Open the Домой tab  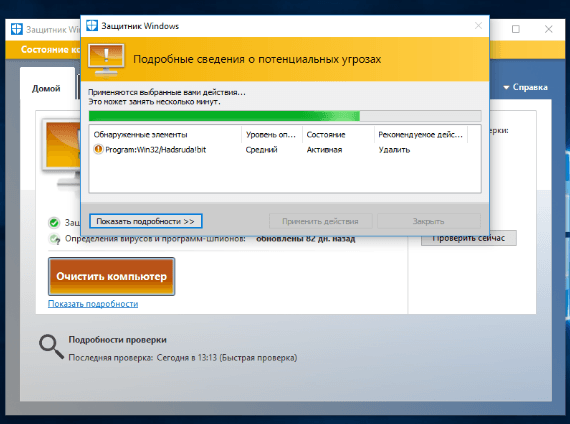[x=46, y=88]
